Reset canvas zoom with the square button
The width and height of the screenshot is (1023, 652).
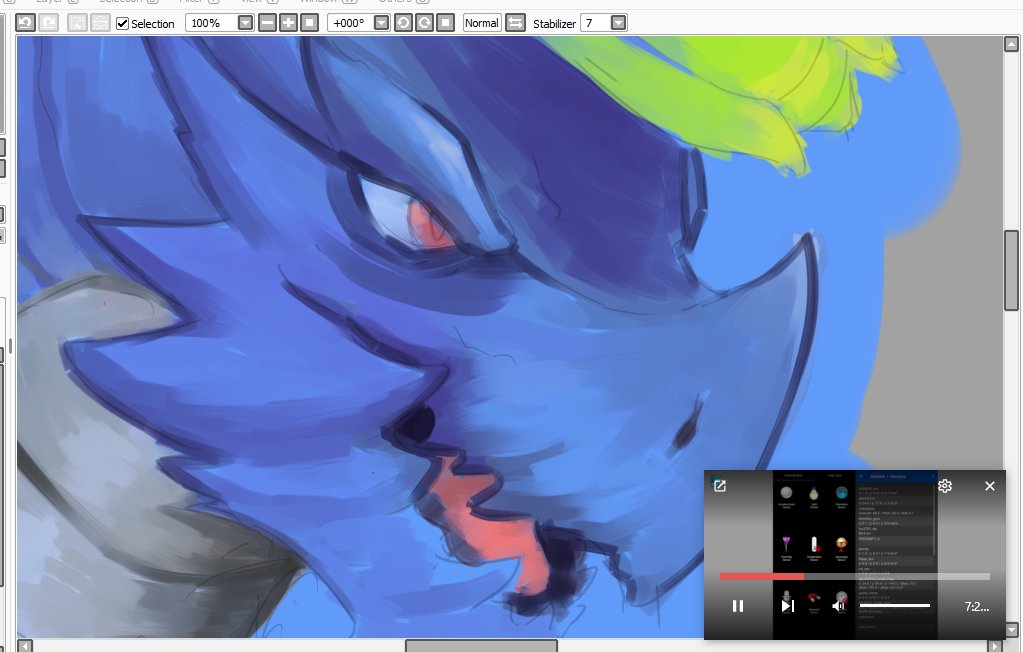[309, 23]
